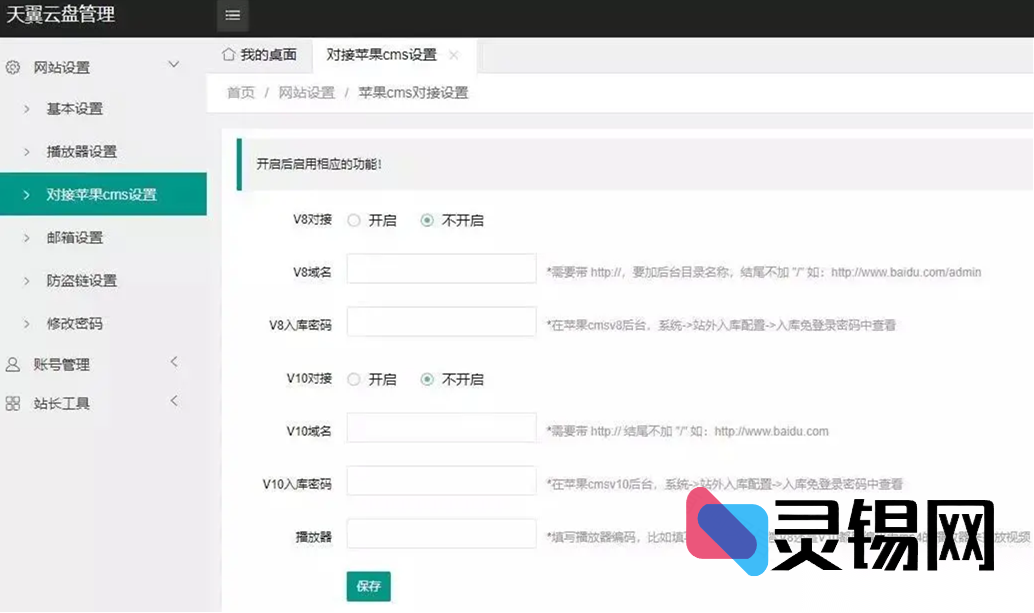This screenshot has height=613, width=1034.
Task: Click the green 保存 button
Action: (x=368, y=587)
